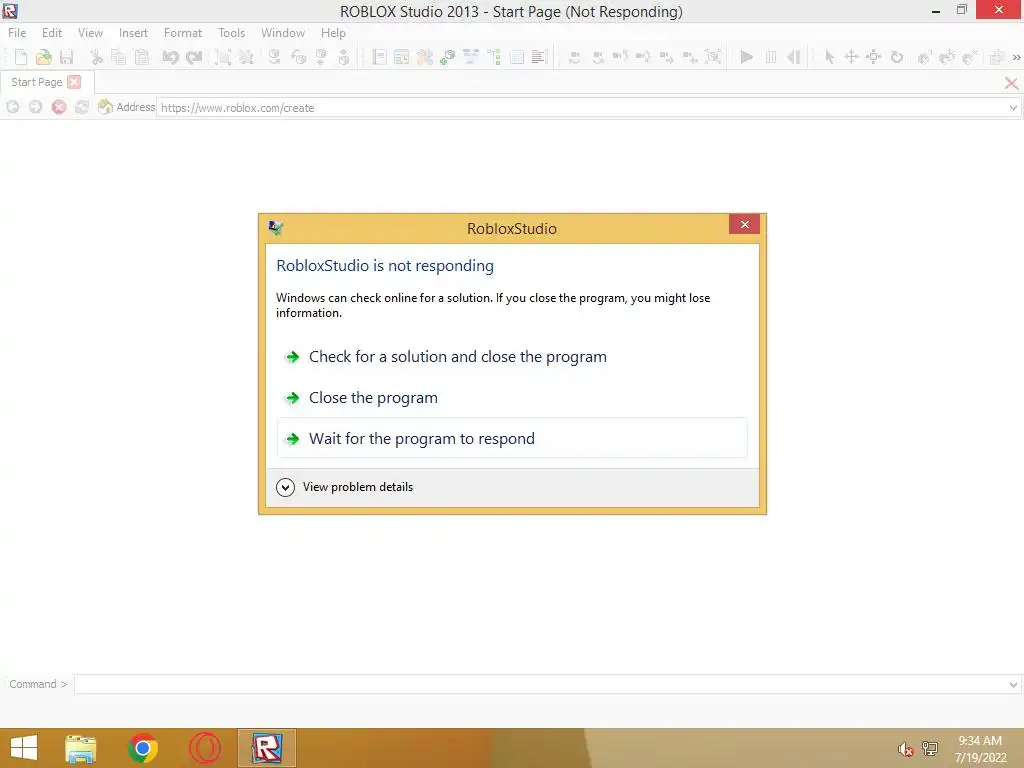Open File Explorer from the taskbar

click(x=81, y=748)
